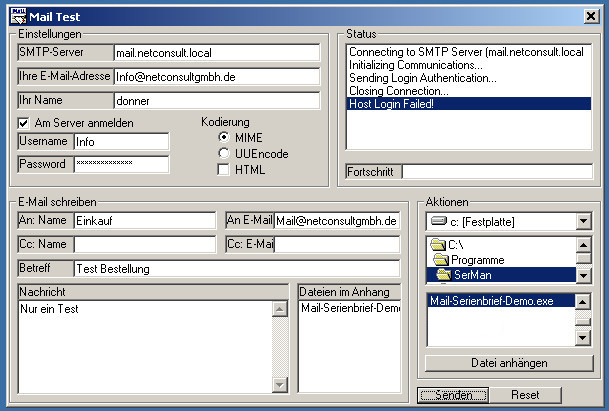Click the Betreff subject field
609x411 pixels.
point(237,269)
